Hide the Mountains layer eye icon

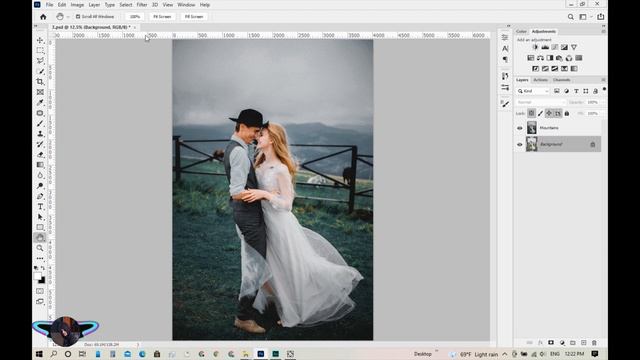[x=520, y=128]
